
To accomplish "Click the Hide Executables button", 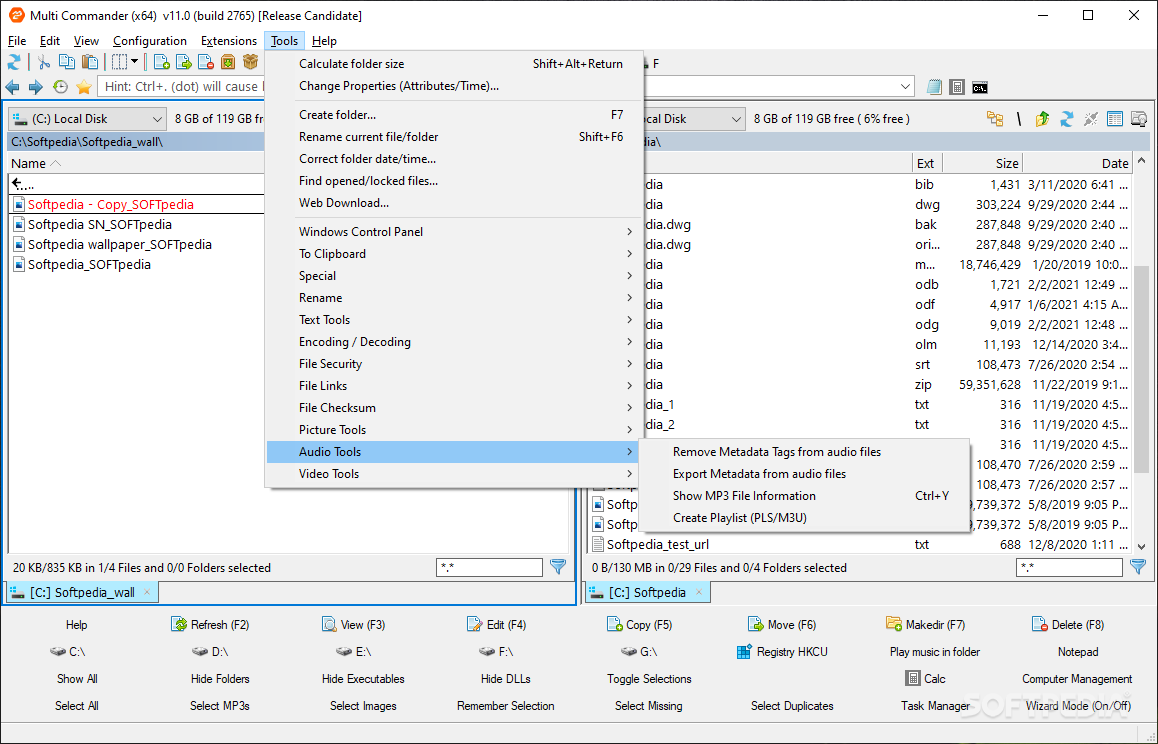I will (x=363, y=678).
